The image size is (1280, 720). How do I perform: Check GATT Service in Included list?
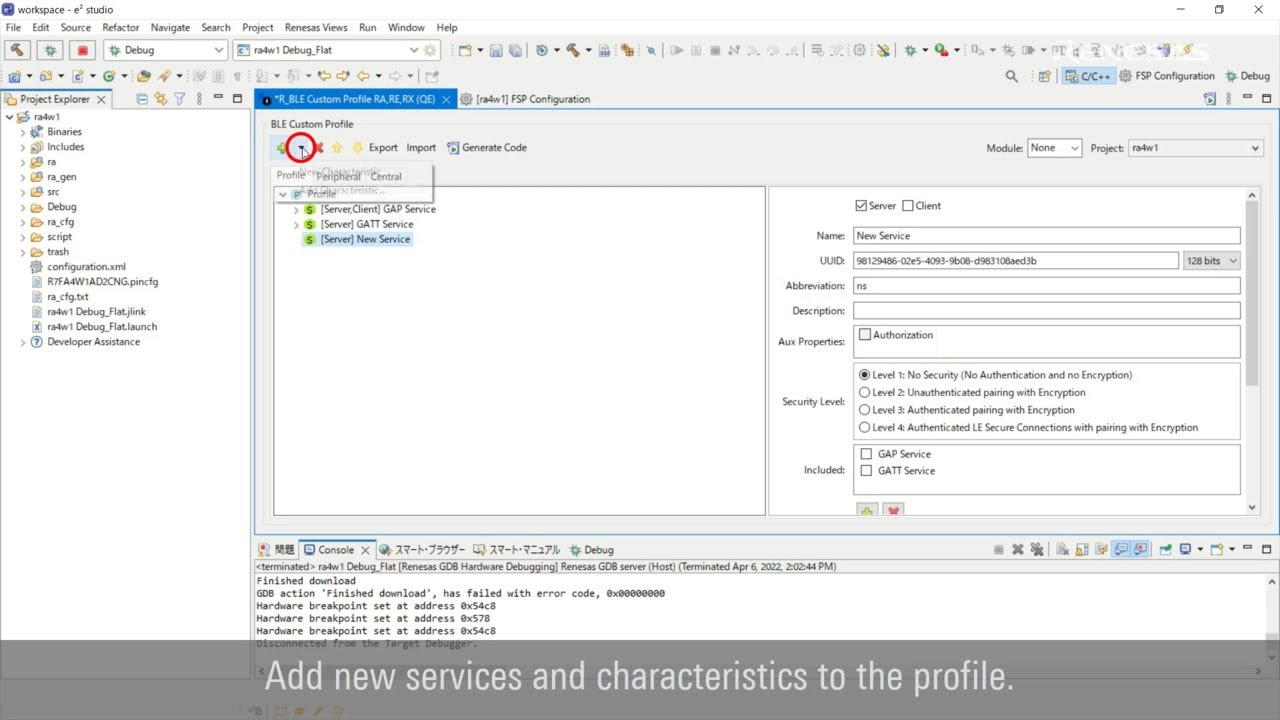pos(866,471)
